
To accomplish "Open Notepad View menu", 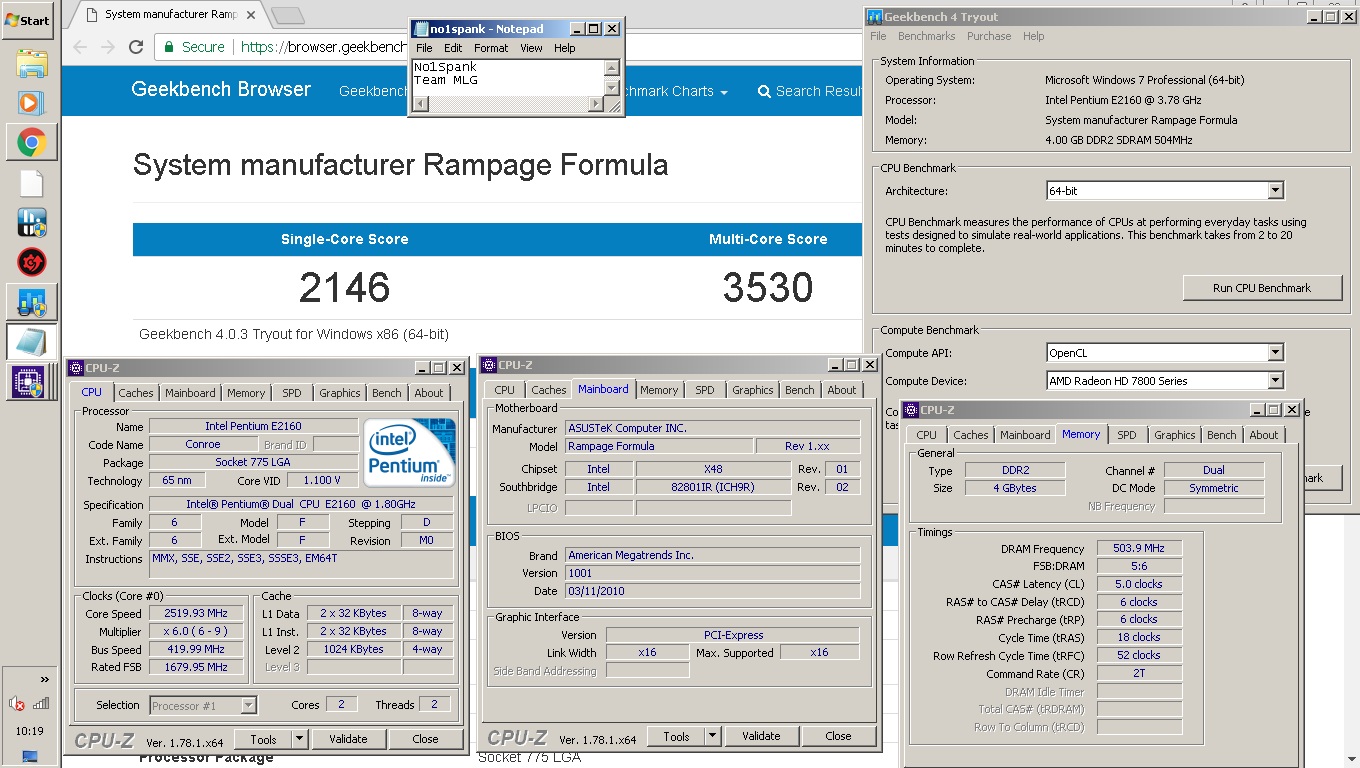I will (x=531, y=48).
